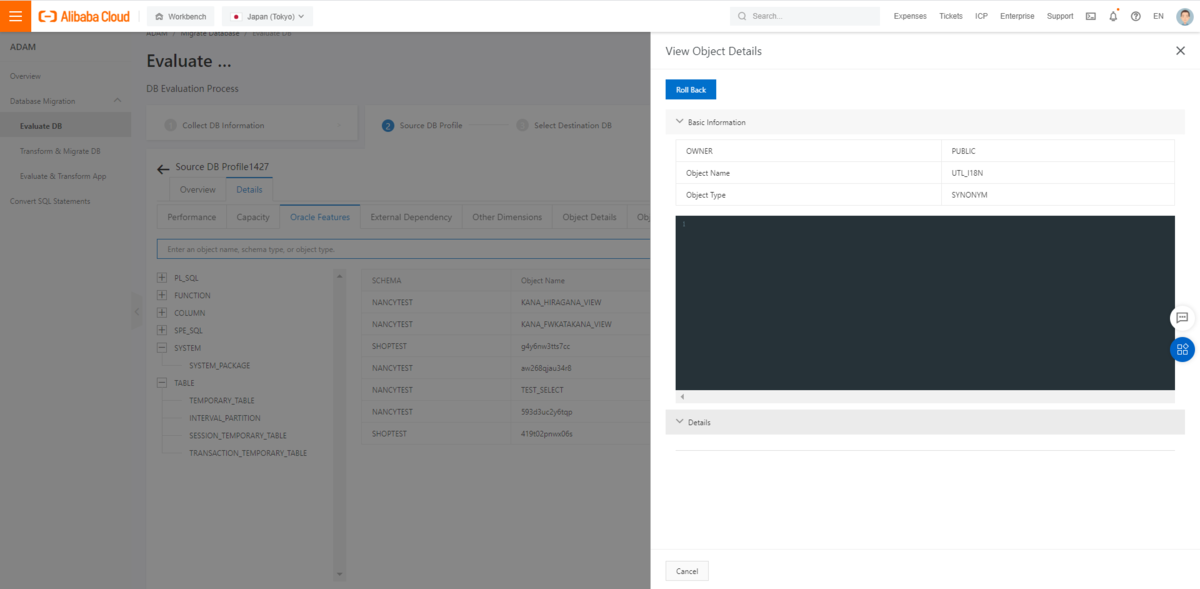1200x589 pixels.
Task: Open the chat feedback floating icon
Action: pyautogui.click(x=1182, y=317)
